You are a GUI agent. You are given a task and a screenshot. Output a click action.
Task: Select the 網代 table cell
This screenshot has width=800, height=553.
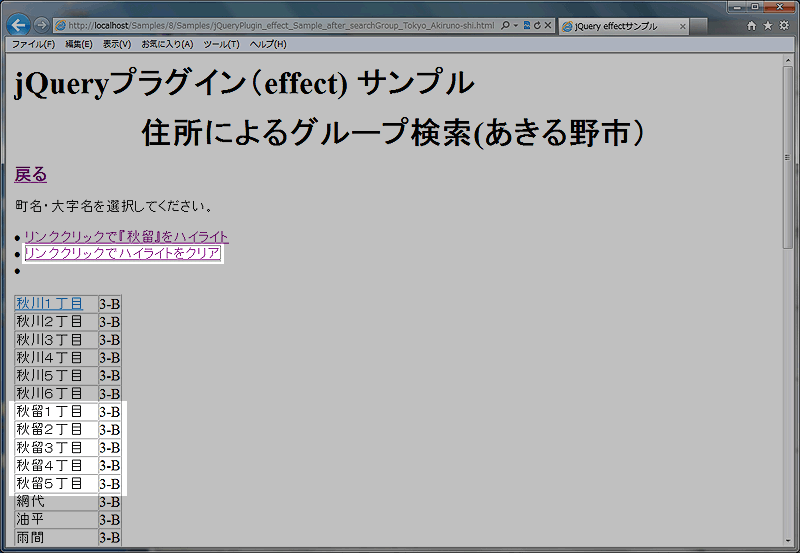[56, 502]
